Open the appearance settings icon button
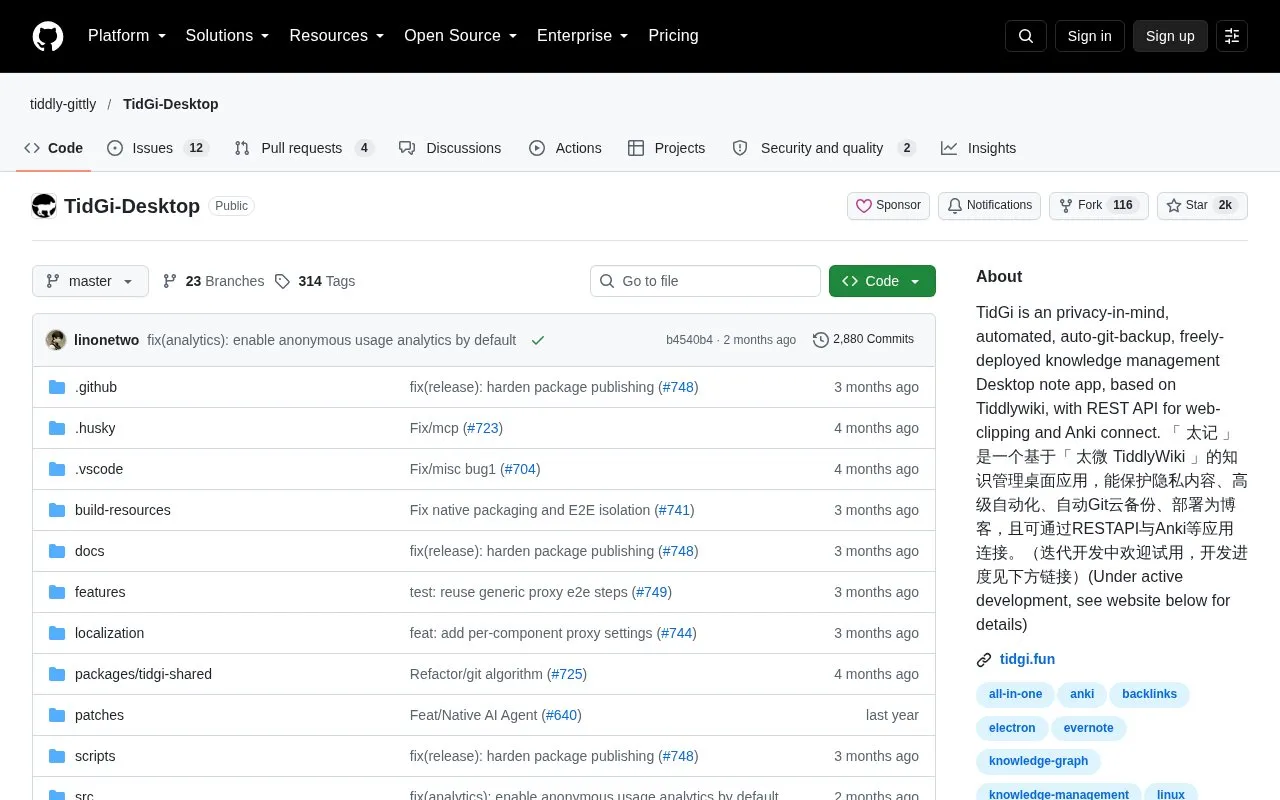 pos(1232,36)
